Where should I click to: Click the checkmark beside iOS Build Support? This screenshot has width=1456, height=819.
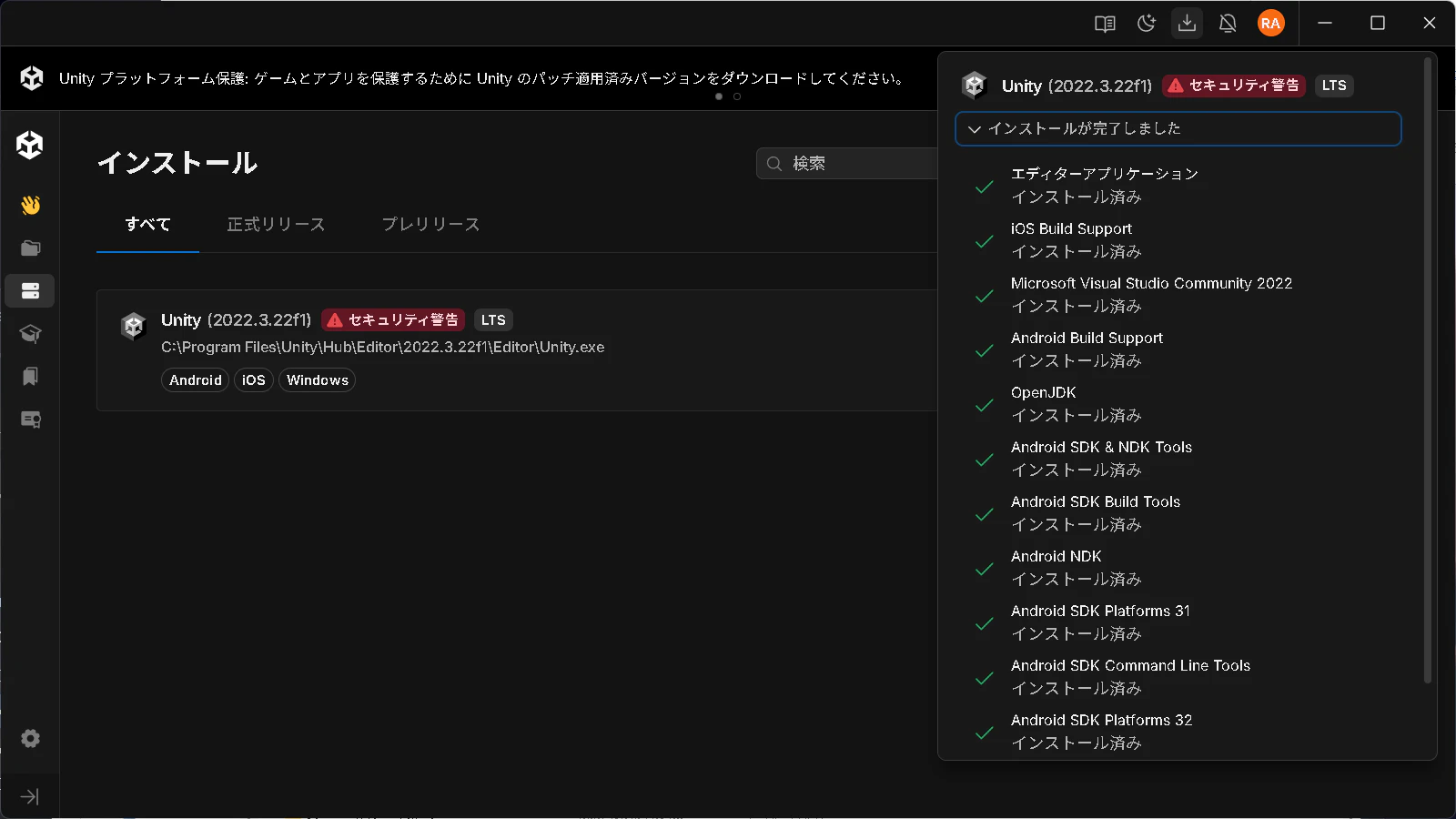[985, 242]
